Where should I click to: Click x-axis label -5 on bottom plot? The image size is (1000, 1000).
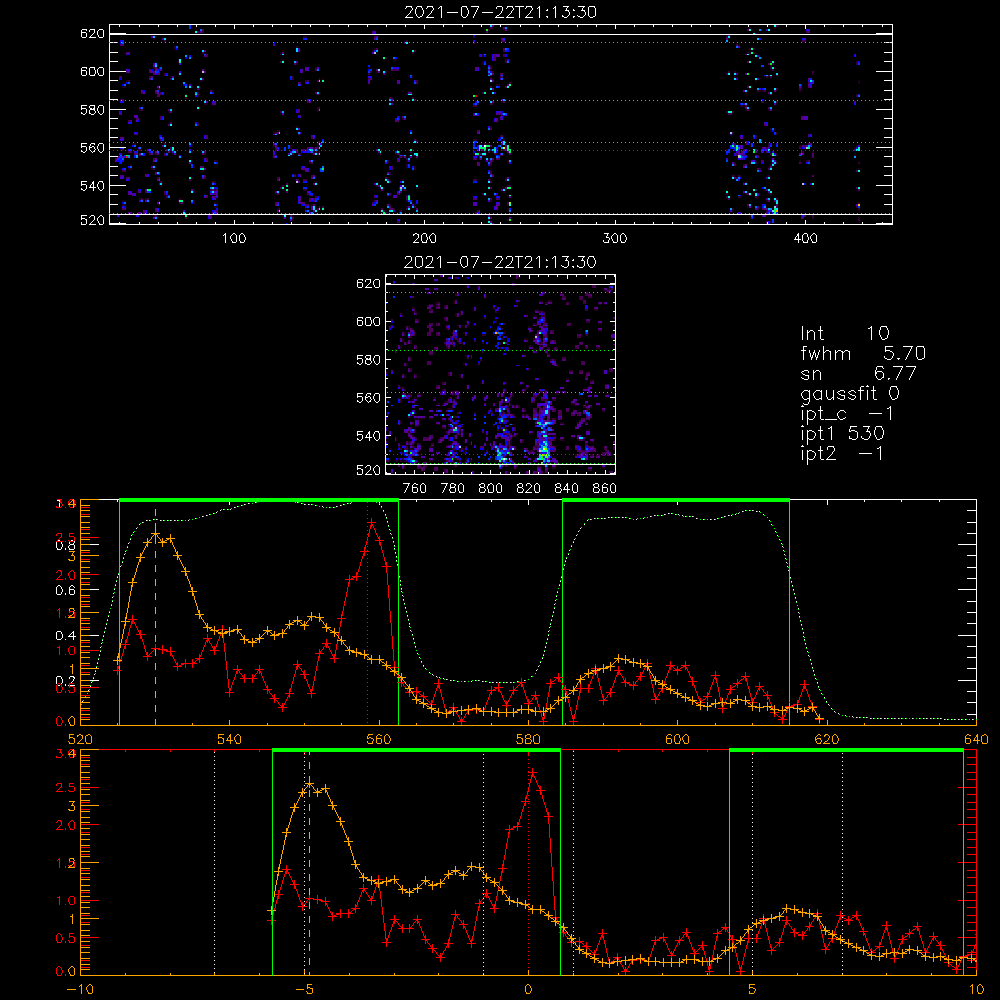pos(305,990)
